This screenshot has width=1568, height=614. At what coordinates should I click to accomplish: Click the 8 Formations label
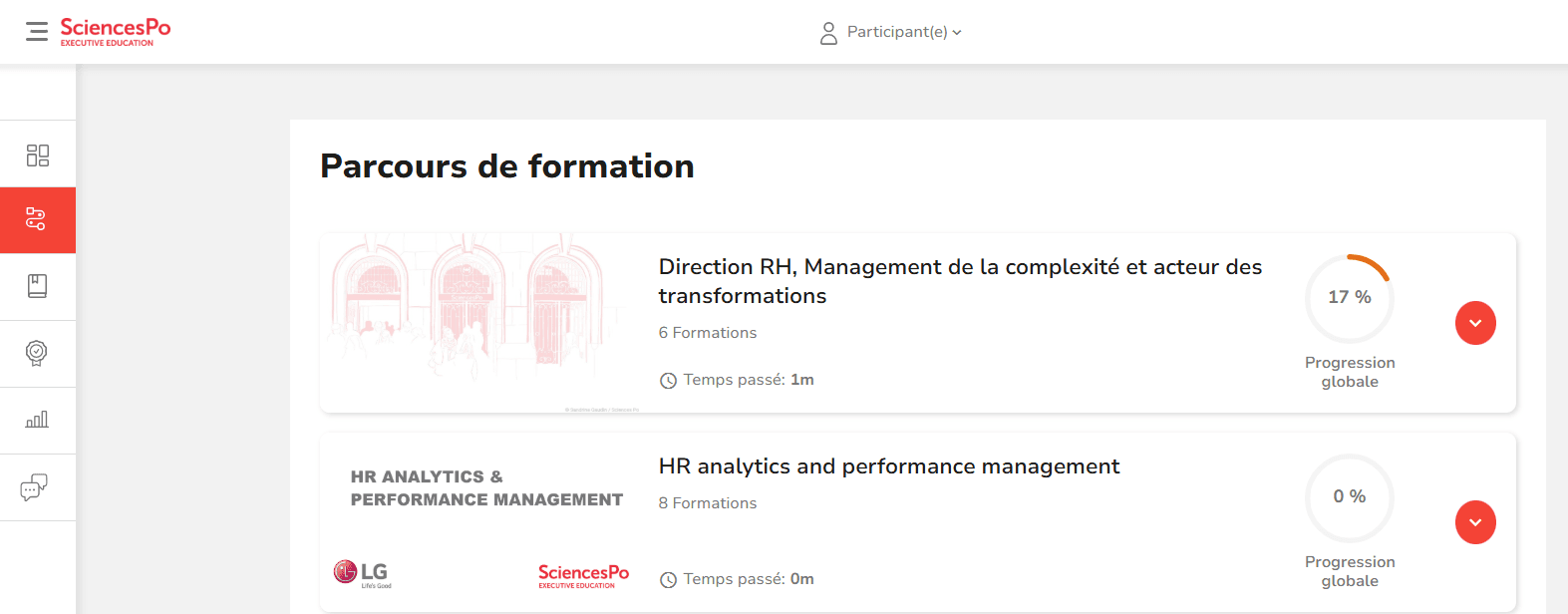click(x=707, y=503)
